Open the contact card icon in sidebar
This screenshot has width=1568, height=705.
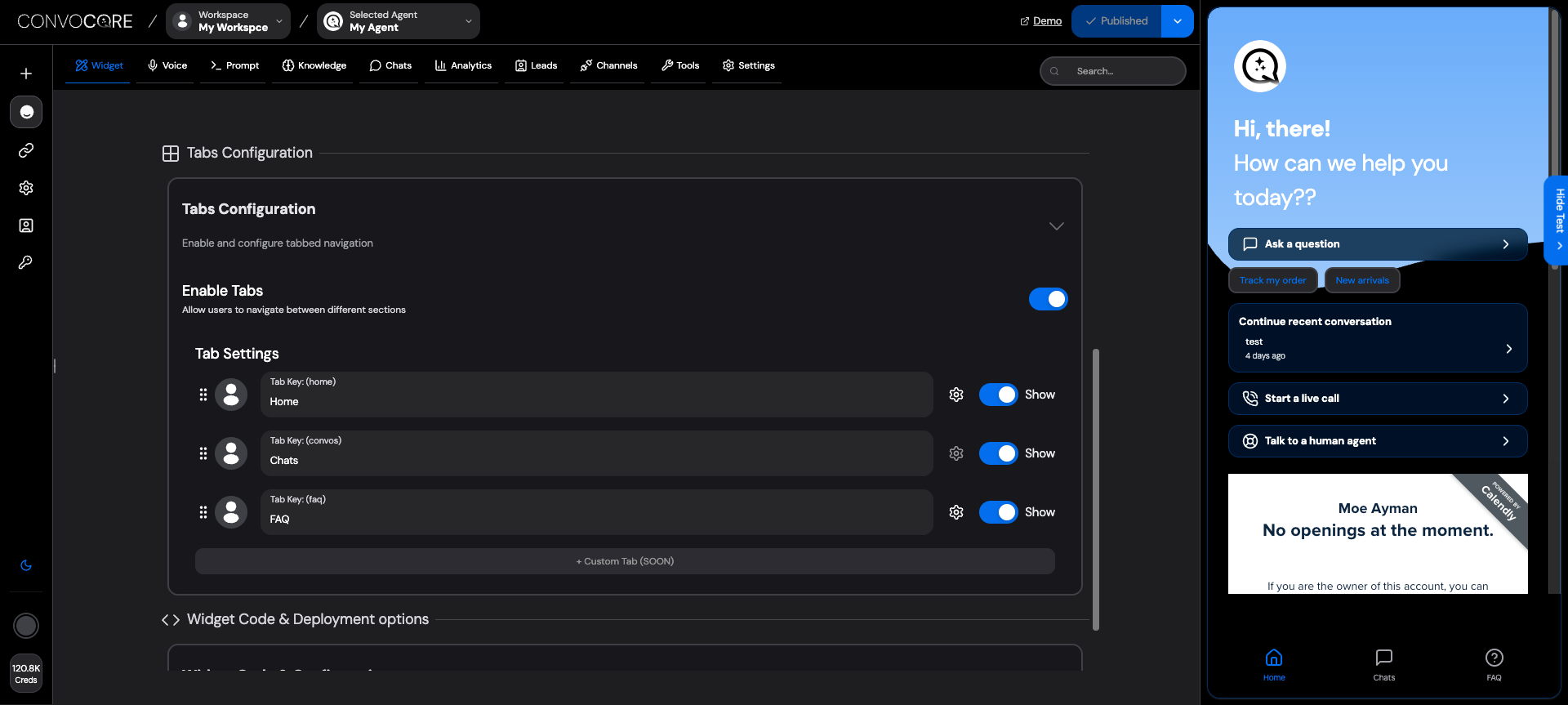coord(26,225)
